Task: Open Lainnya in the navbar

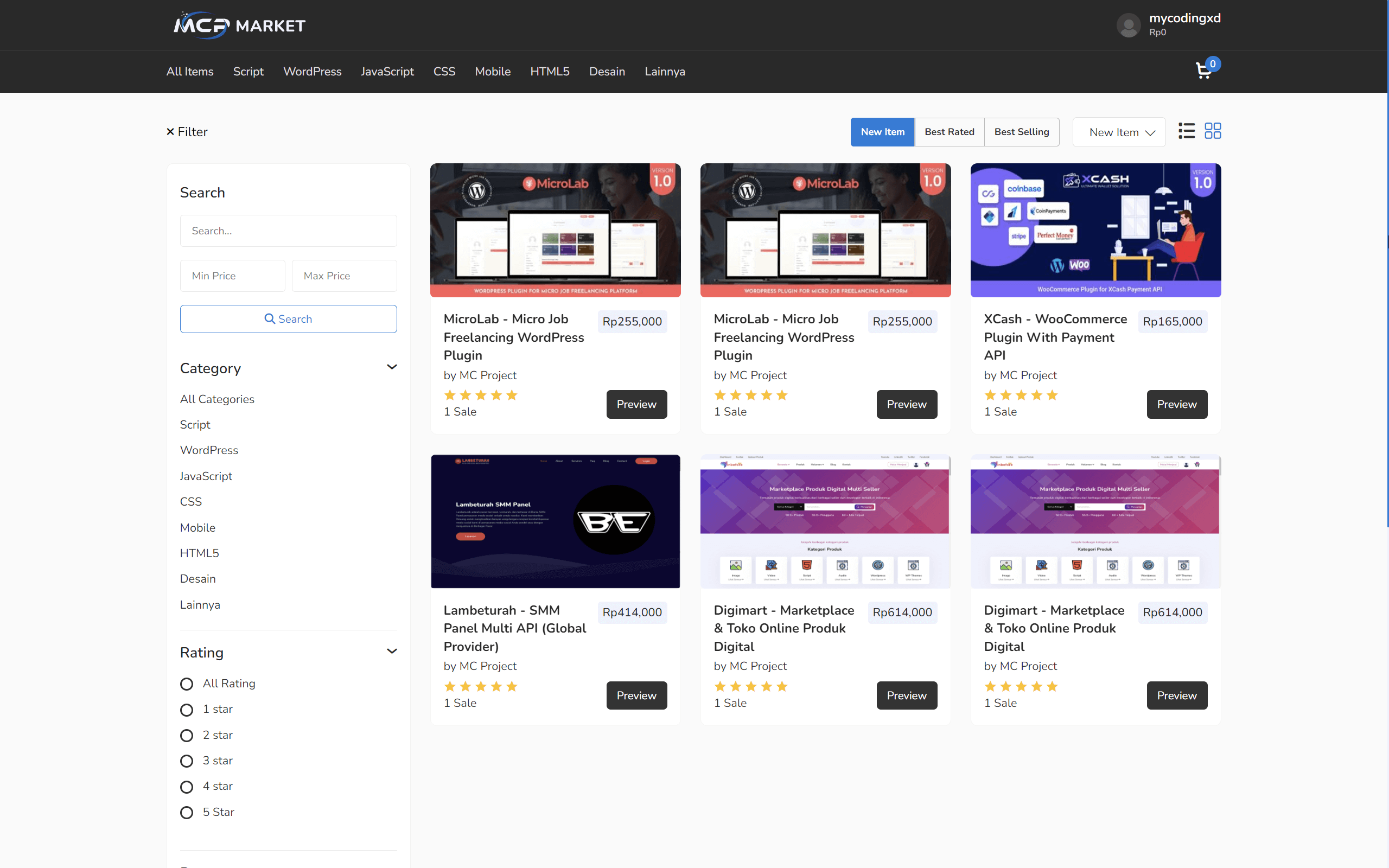Action: point(665,71)
